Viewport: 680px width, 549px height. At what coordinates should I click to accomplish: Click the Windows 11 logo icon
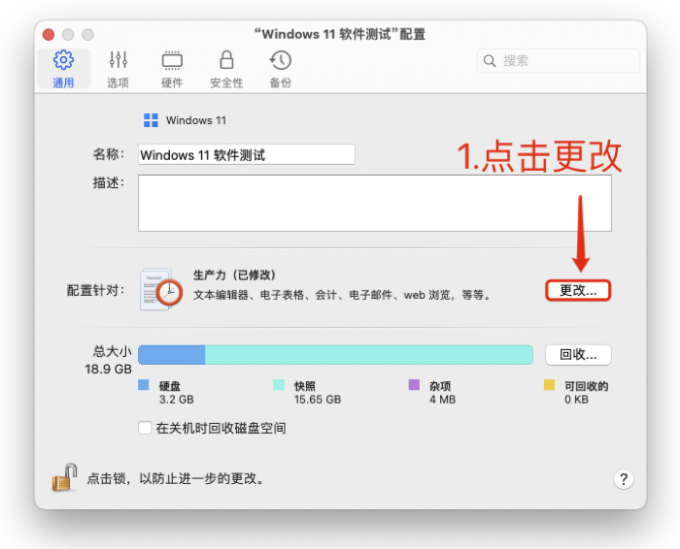[150, 120]
